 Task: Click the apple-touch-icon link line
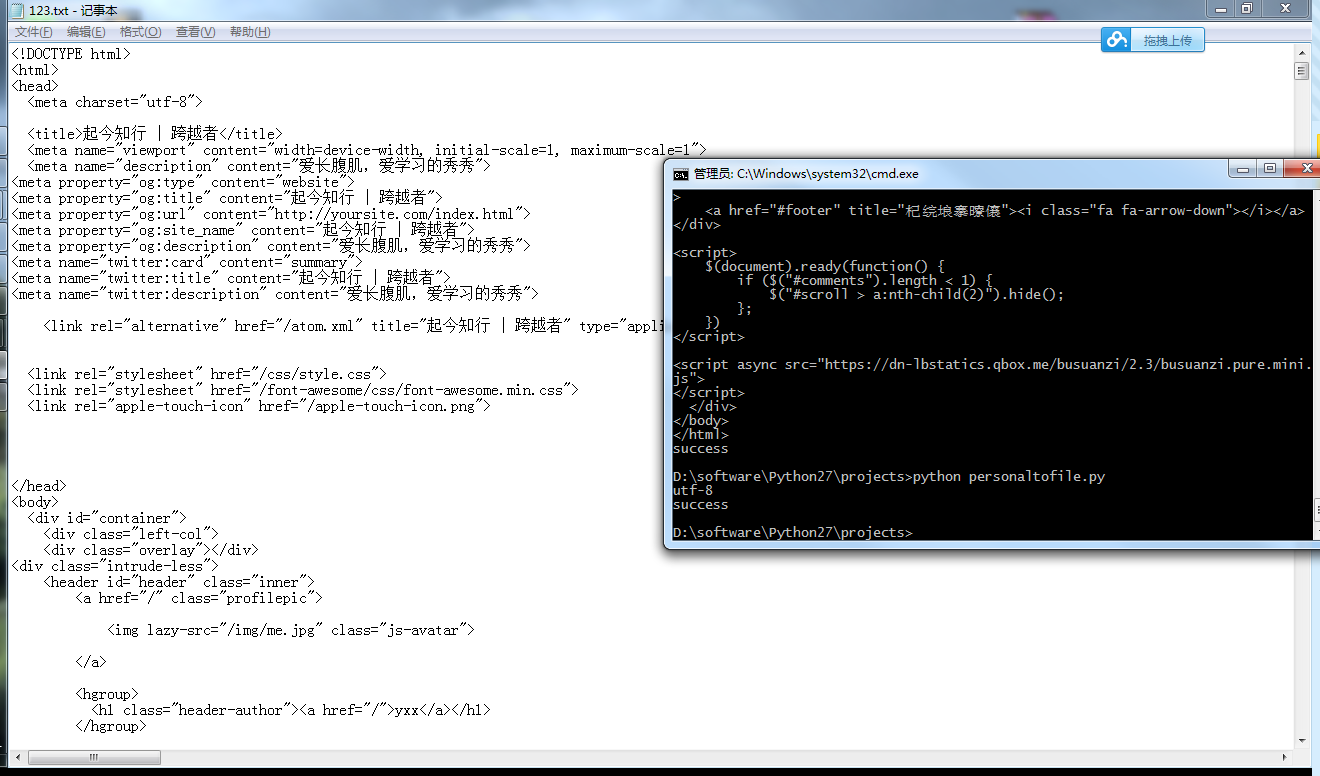(x=259, y=406)
